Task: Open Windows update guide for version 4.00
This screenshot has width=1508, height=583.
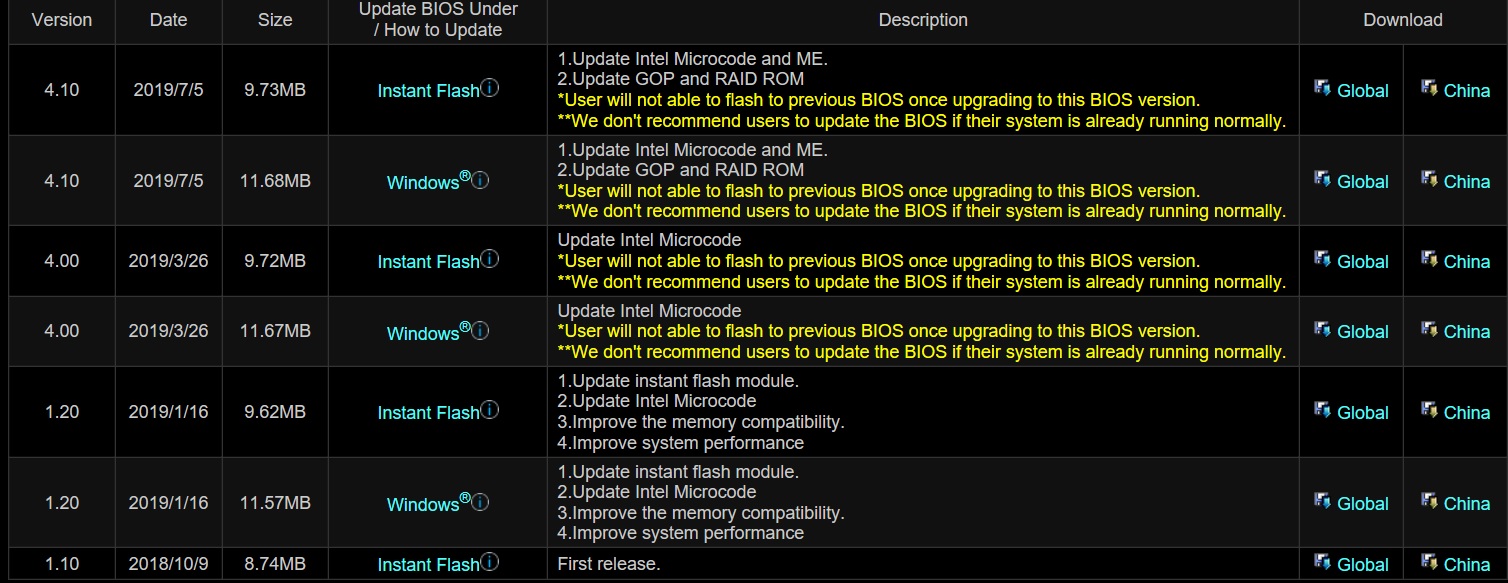Action: tap(423, 333)
